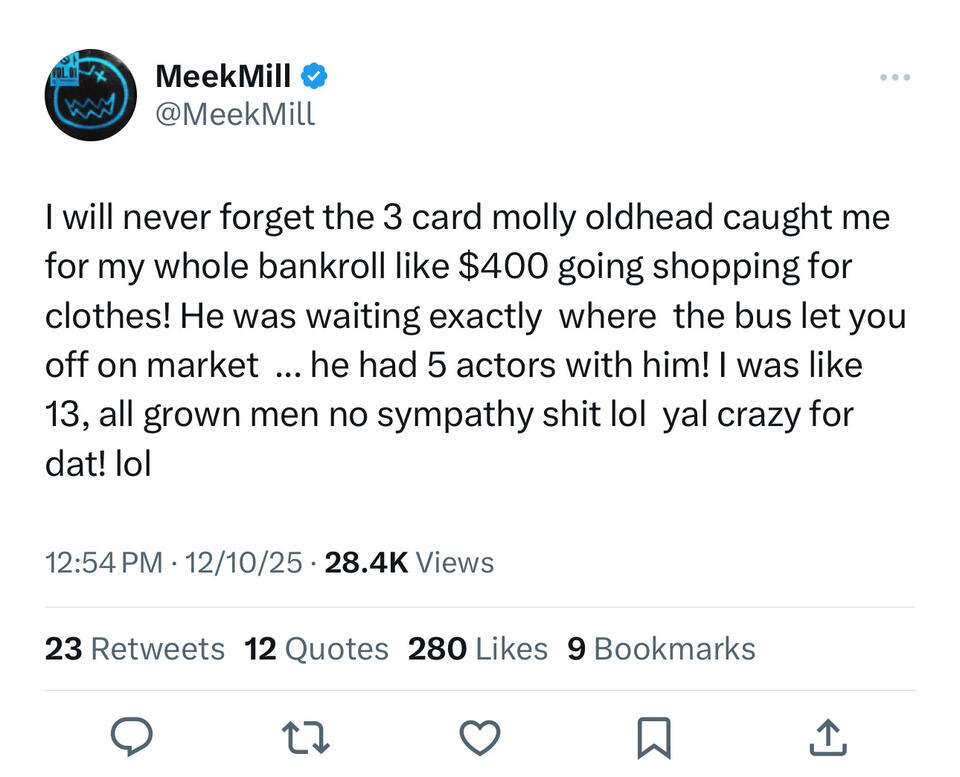Open the 280 Likes list
Image resolution: width=960 pixels, height=777 pixels.
click(x=477, y=649)
